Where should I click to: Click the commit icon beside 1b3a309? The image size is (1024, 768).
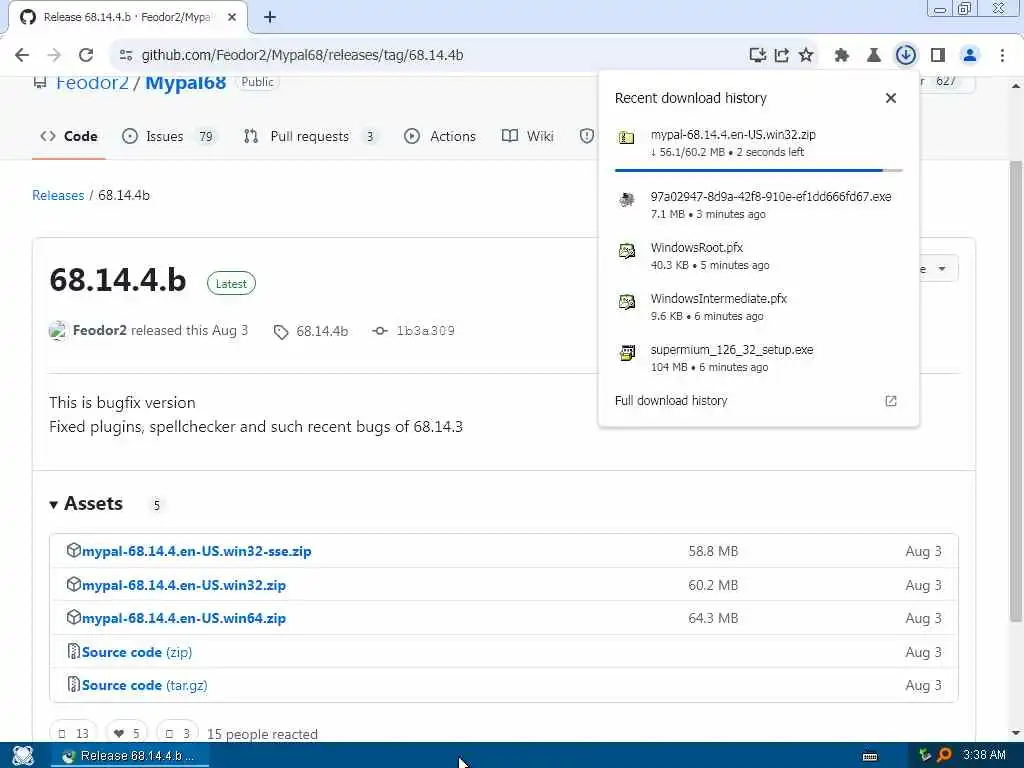pos(379,331)
